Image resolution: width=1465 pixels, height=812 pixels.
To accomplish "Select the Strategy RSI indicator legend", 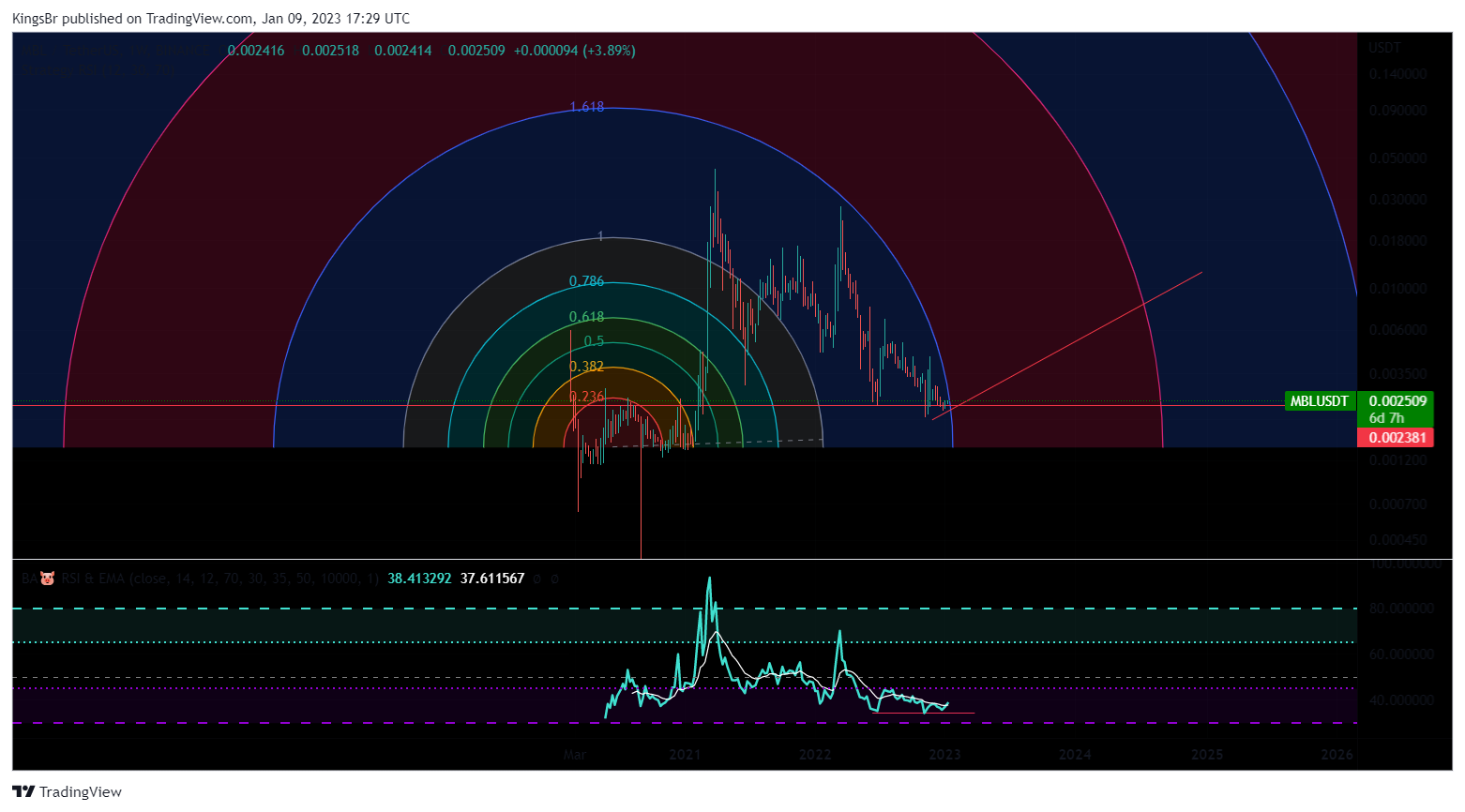I will [x=100, y=70].
